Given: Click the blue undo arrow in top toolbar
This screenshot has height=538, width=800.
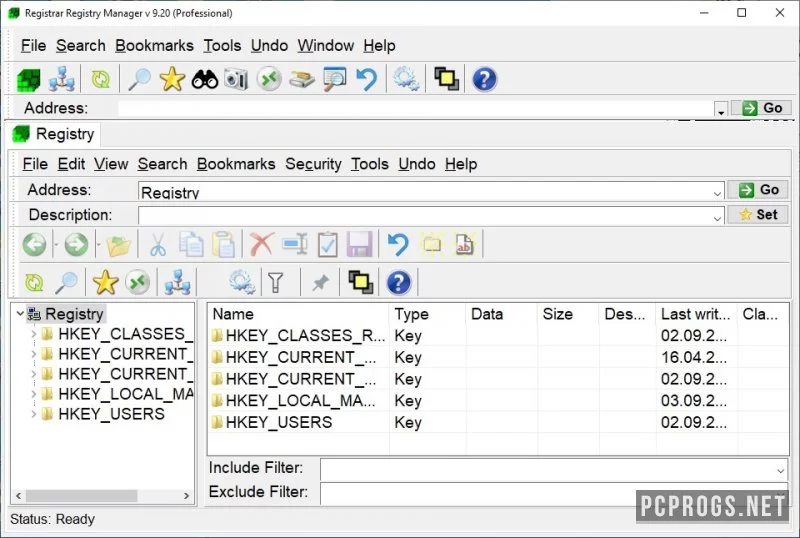Looking at the screenshot, I should click(366, 80).
